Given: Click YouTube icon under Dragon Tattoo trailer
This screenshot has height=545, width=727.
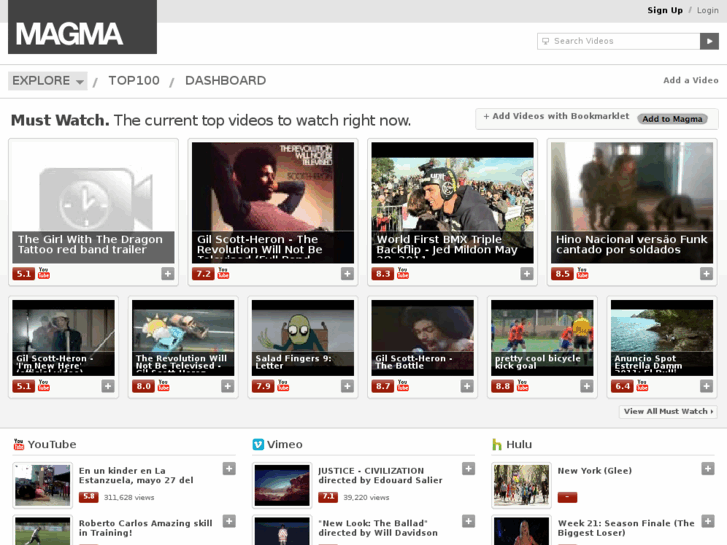Looking at the screenshot, I should click(44, 273).
